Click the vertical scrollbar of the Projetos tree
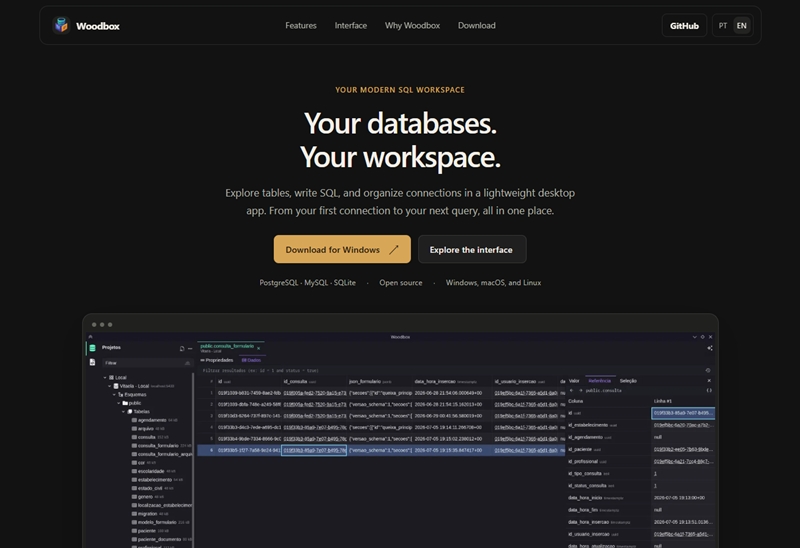This screenshot has height=548, width=800. 193,459
